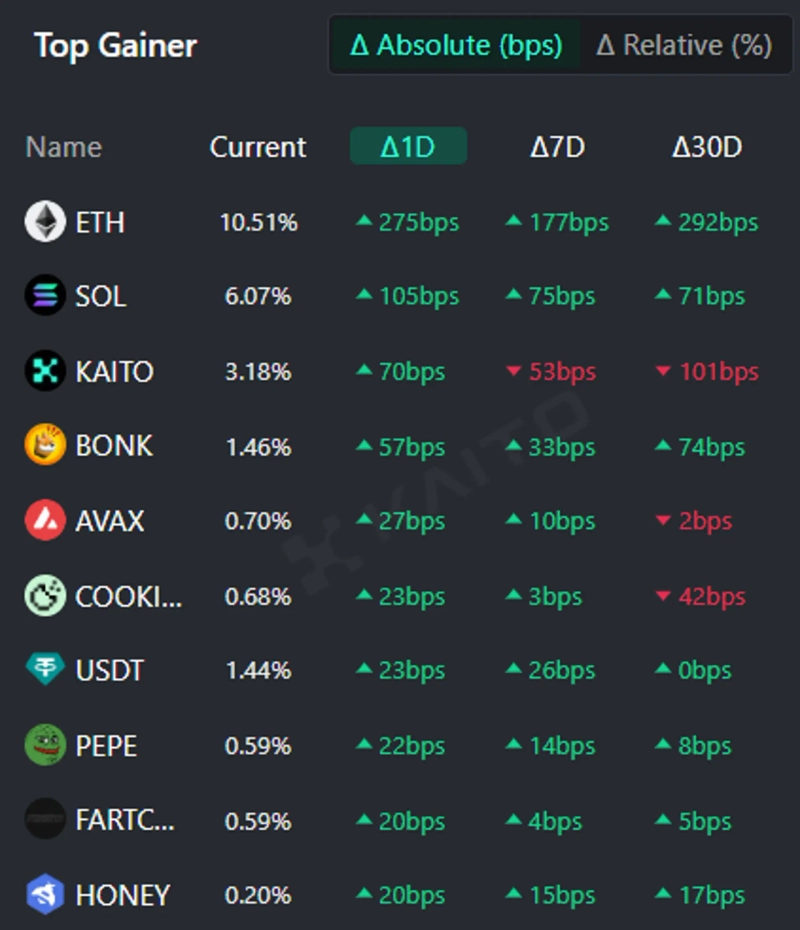Select the KAITO token logo
Viewport: 800px width, 930px height.
[45, 371]
